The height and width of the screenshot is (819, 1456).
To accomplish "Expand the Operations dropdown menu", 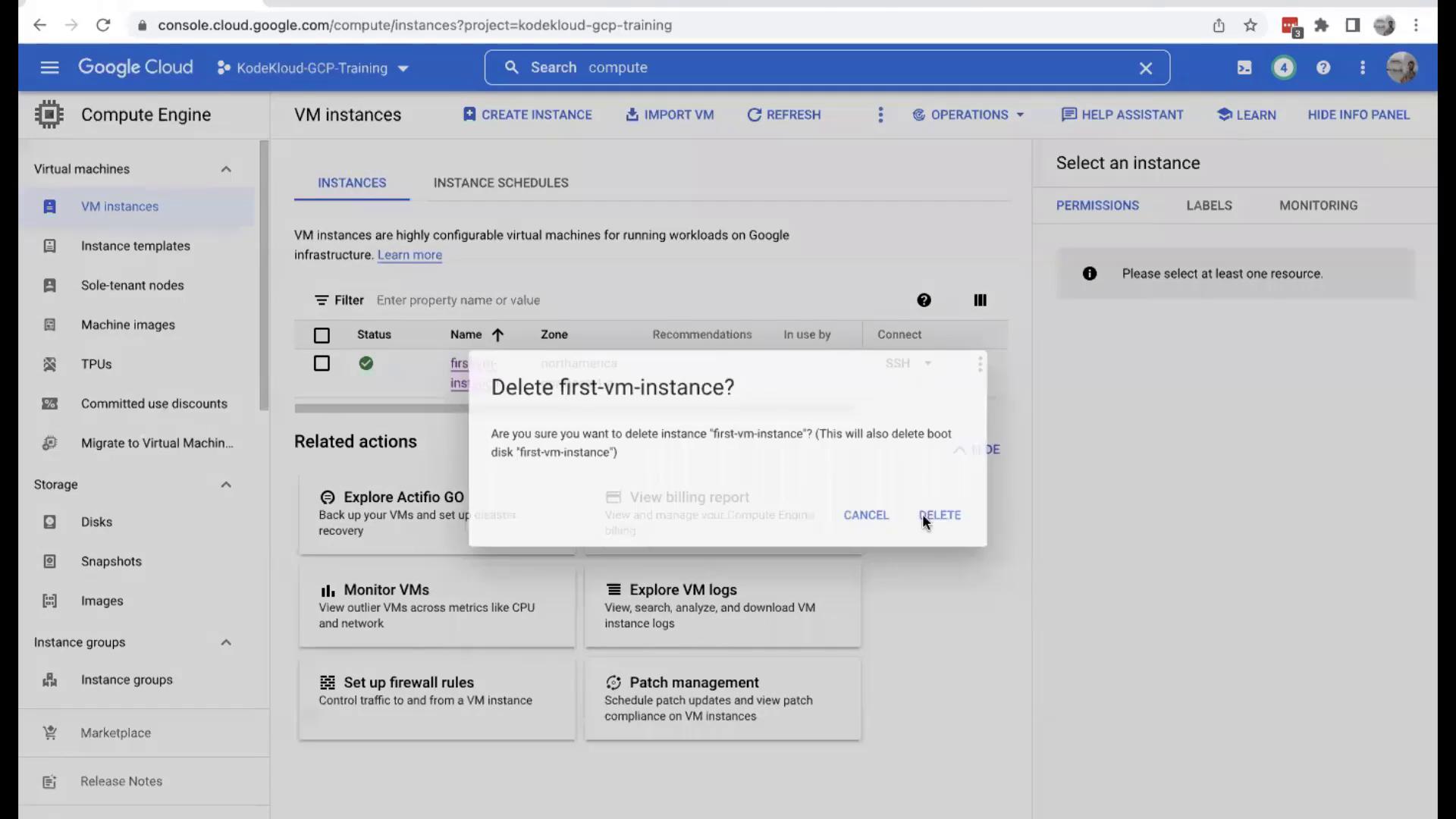I will pos(969,115).
